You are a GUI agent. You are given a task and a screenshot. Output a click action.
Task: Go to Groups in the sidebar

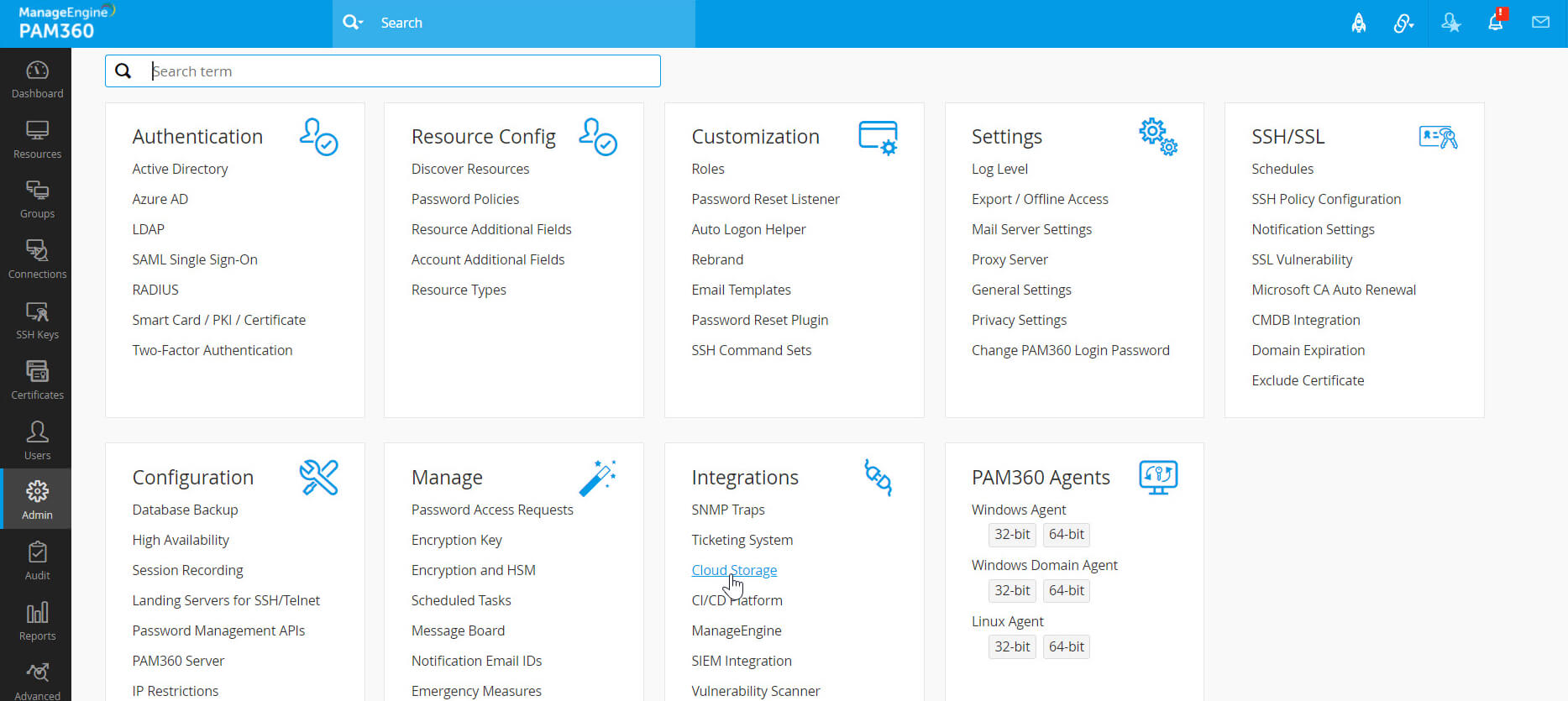tap(37, 200)
